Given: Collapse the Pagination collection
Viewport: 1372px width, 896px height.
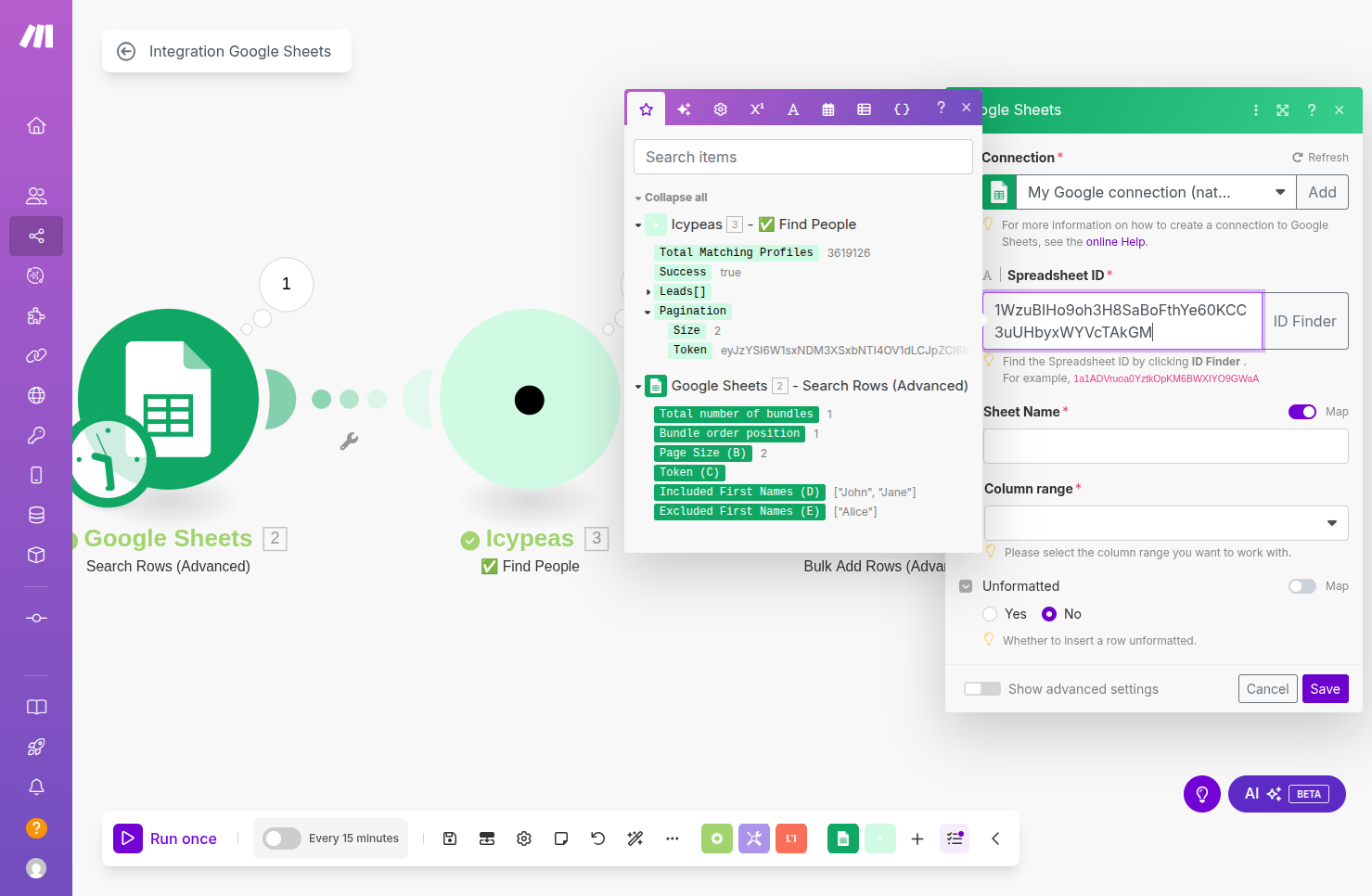Looking at the screenshot, I should click(x=648, y=312).
